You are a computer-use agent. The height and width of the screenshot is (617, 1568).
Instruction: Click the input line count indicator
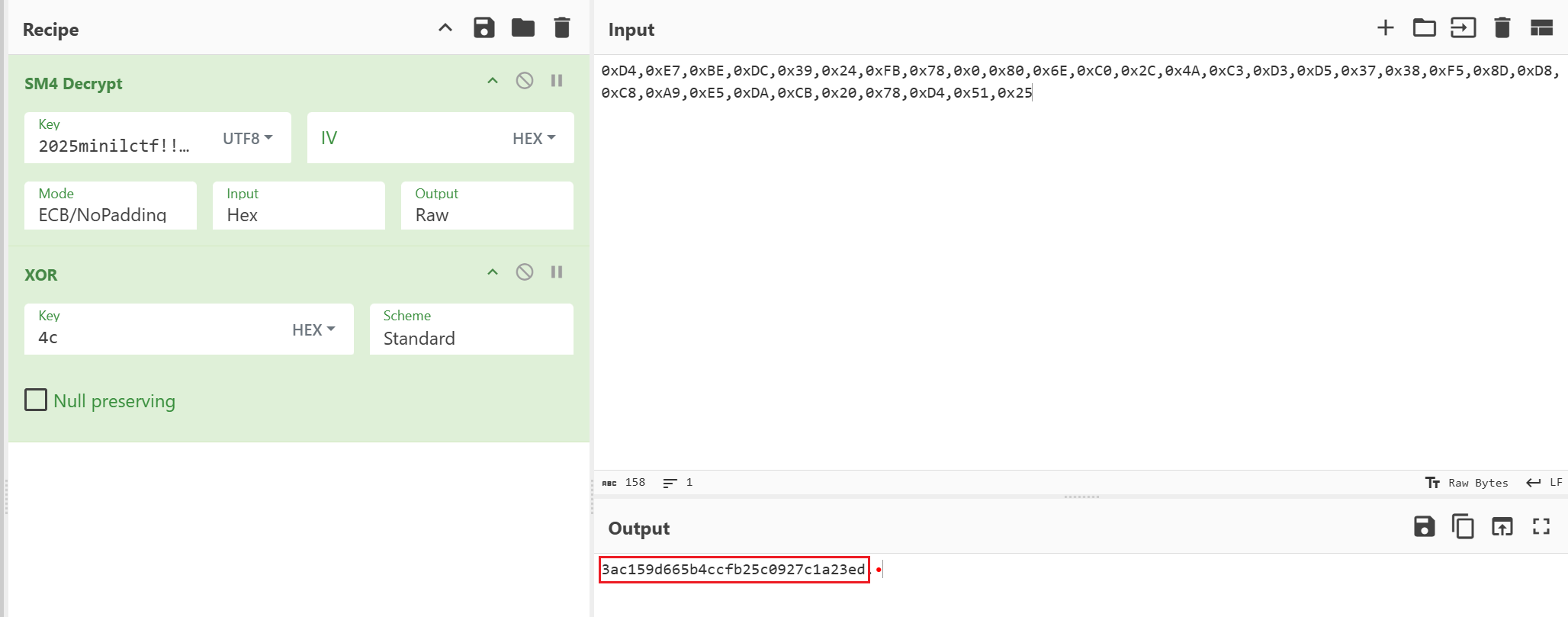[x=677, y=483]
